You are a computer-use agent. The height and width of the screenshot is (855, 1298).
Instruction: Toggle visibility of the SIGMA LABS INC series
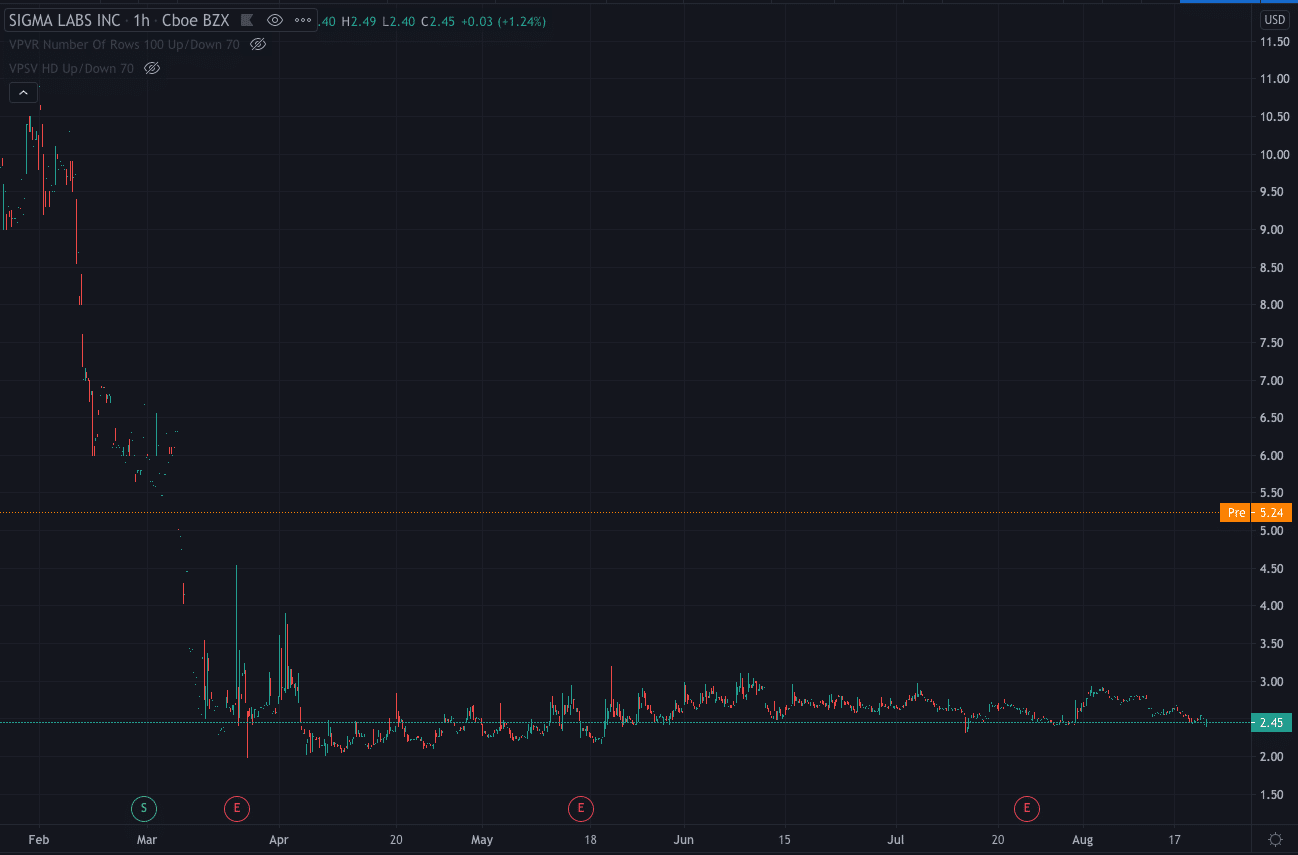(x=275, y=19)
